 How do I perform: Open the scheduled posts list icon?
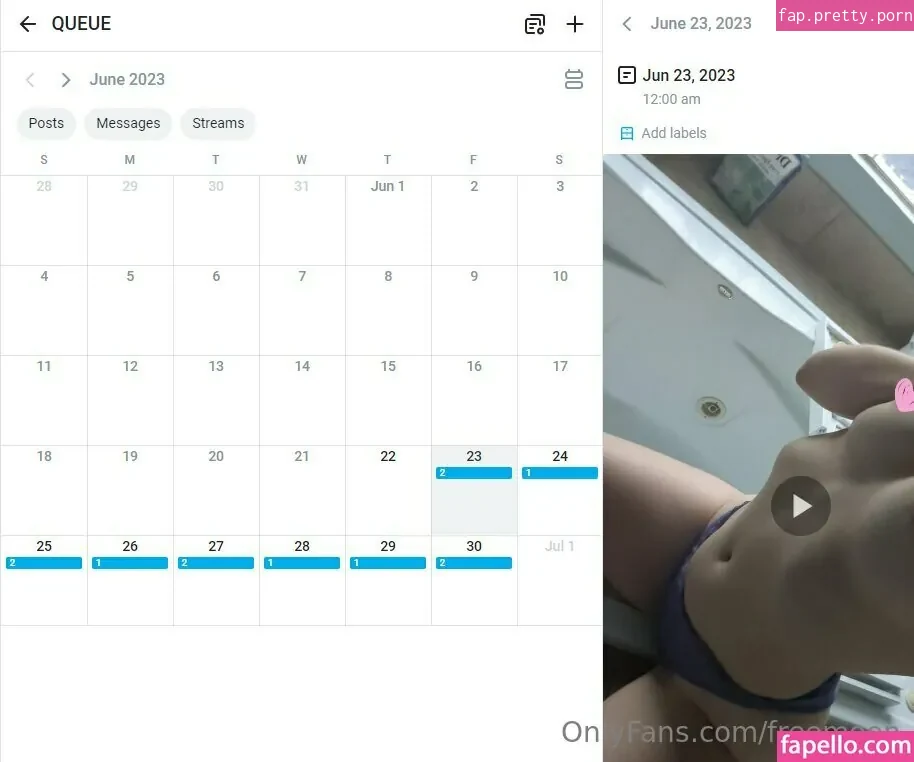[x=535, y=24]
